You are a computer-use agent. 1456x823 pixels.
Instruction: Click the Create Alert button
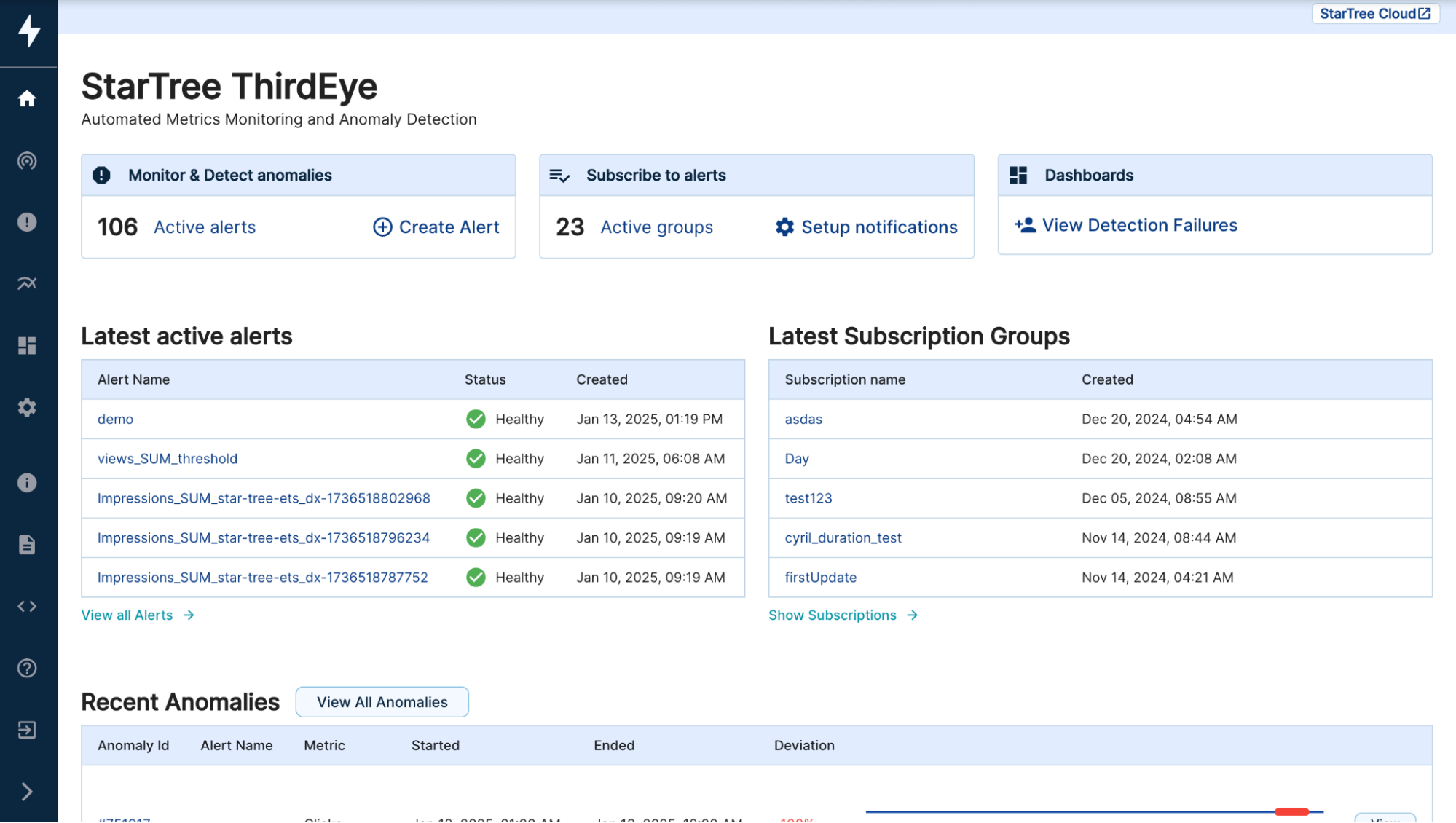click(x=436, y=227)
